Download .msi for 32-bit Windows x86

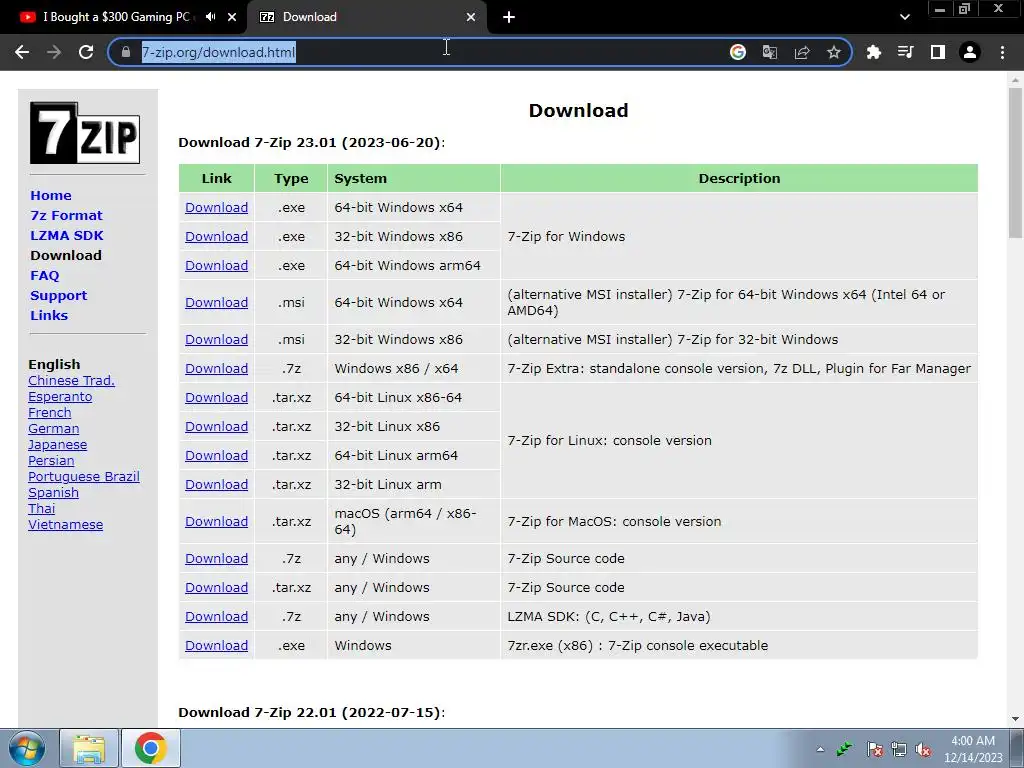click(x=216, y=340)
